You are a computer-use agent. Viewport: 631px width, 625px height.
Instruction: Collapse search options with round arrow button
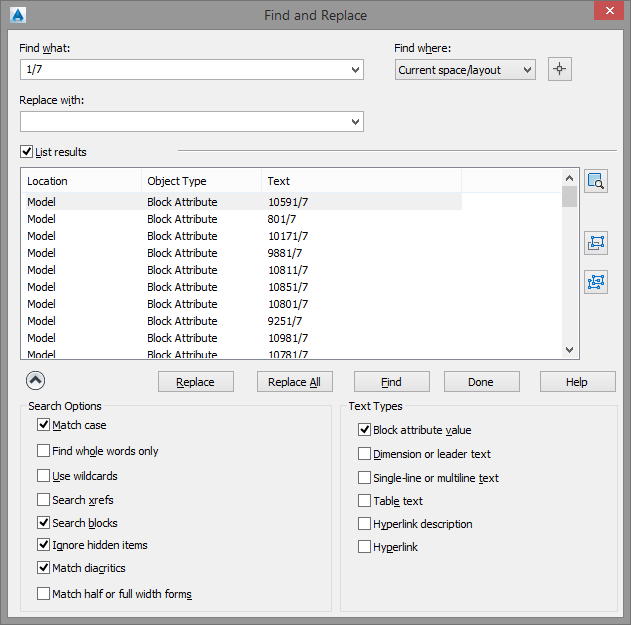[35, 380]
